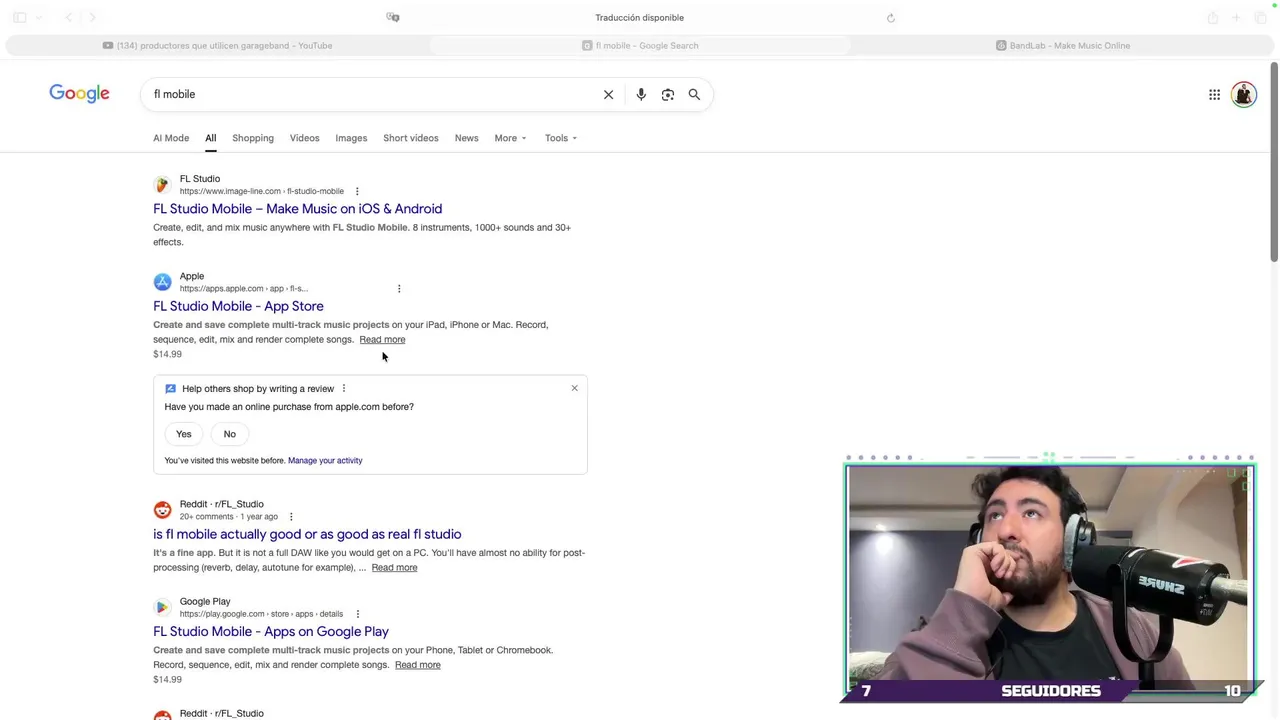Click the $14.99 price under the Google Play result
The width and height of the screenshot is (1280, 720).
167,680
